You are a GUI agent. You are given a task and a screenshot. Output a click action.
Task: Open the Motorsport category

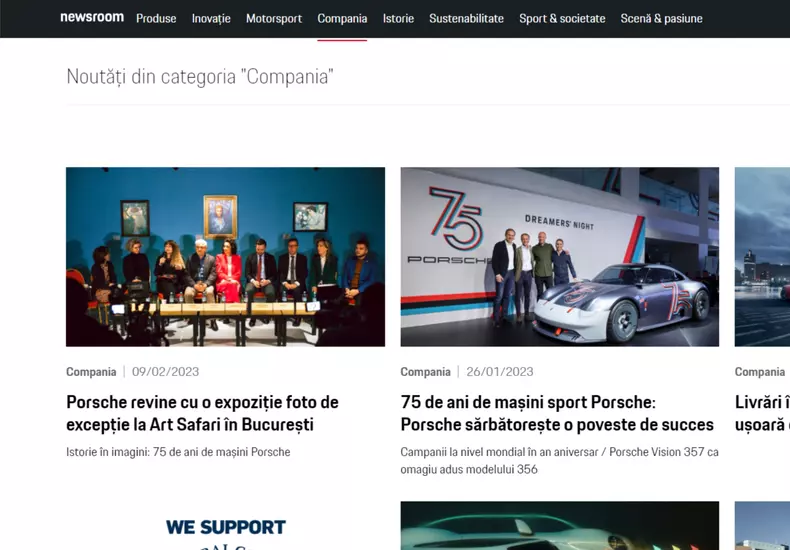[x=274, y=19]
